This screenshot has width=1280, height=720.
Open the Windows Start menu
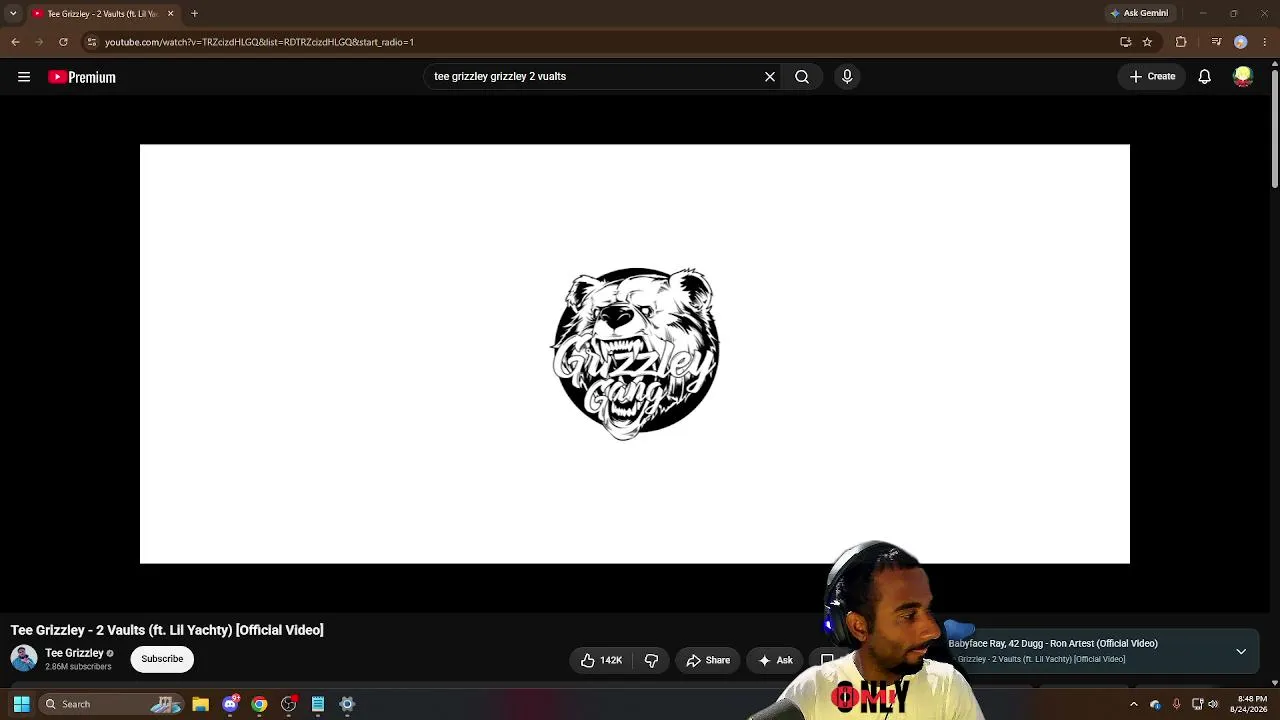pyautogui.click(x=21, y=704)
